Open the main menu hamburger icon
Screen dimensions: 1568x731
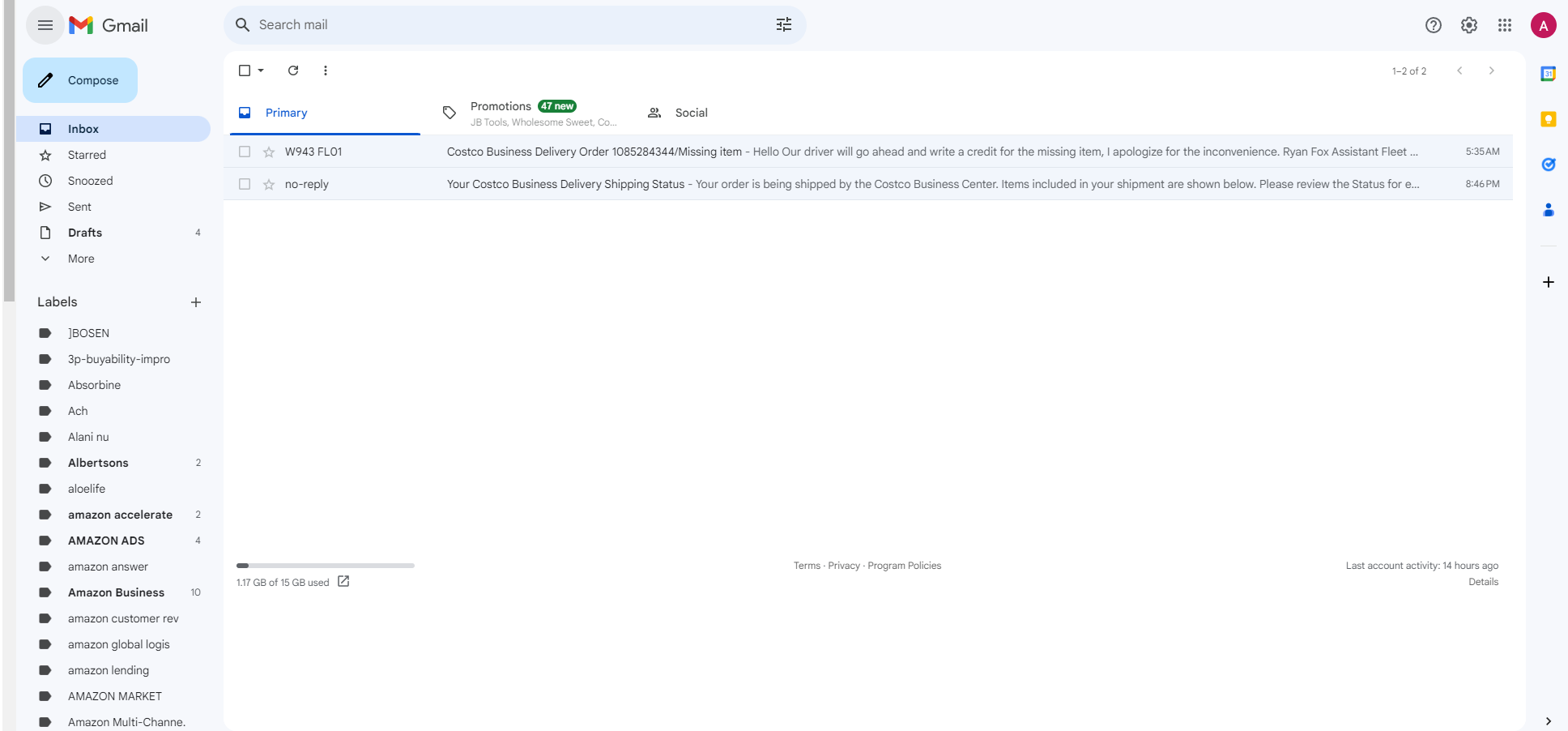[45, 25]
